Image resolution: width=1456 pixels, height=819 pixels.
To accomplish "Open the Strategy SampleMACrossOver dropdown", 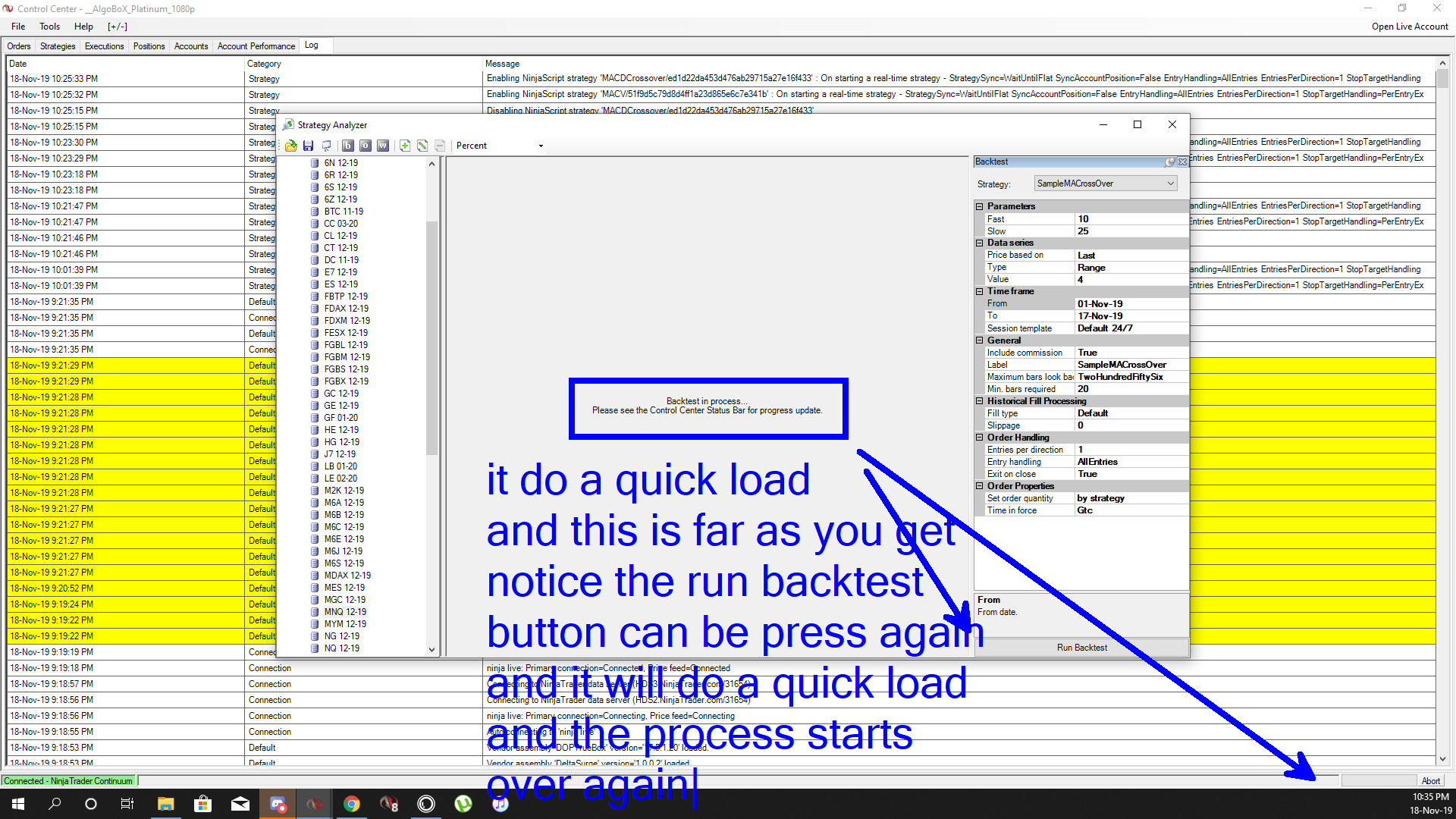I will (1170, 184).
